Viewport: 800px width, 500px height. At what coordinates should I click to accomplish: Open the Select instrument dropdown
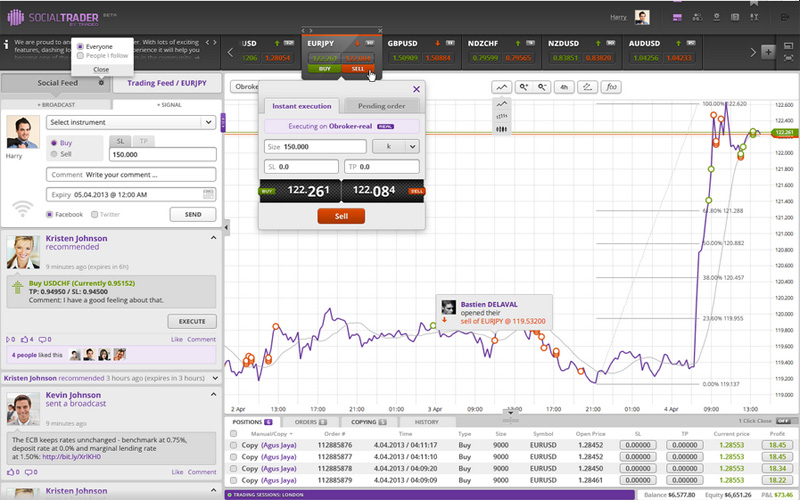tap(131, 122)
